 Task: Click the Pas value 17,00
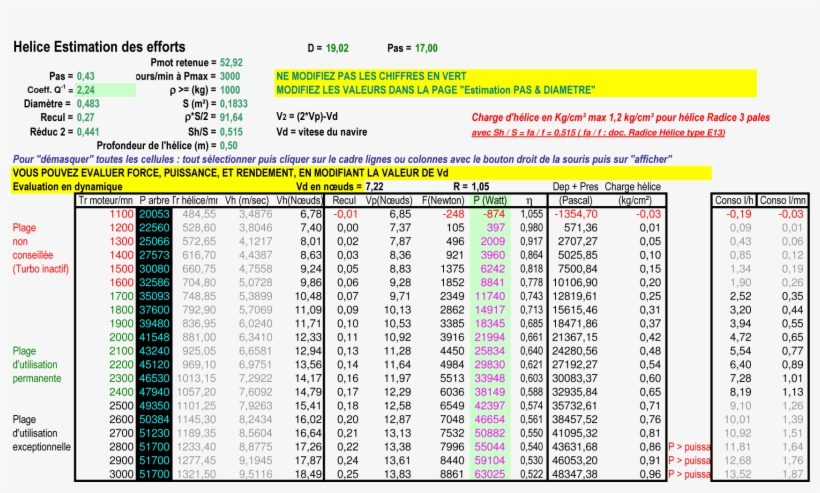pos(426,48)
